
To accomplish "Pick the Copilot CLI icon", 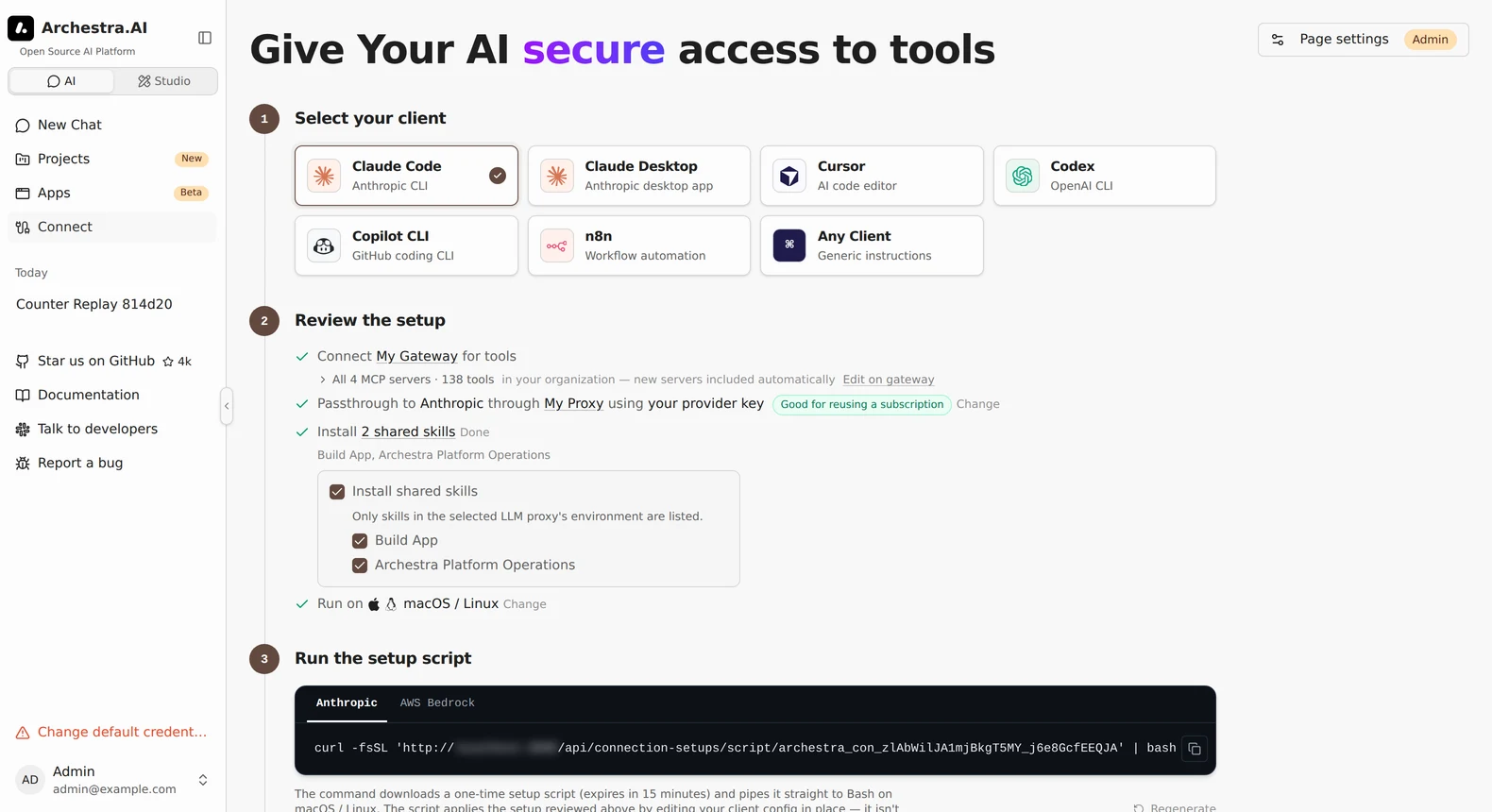I will (x=324, y=245).
